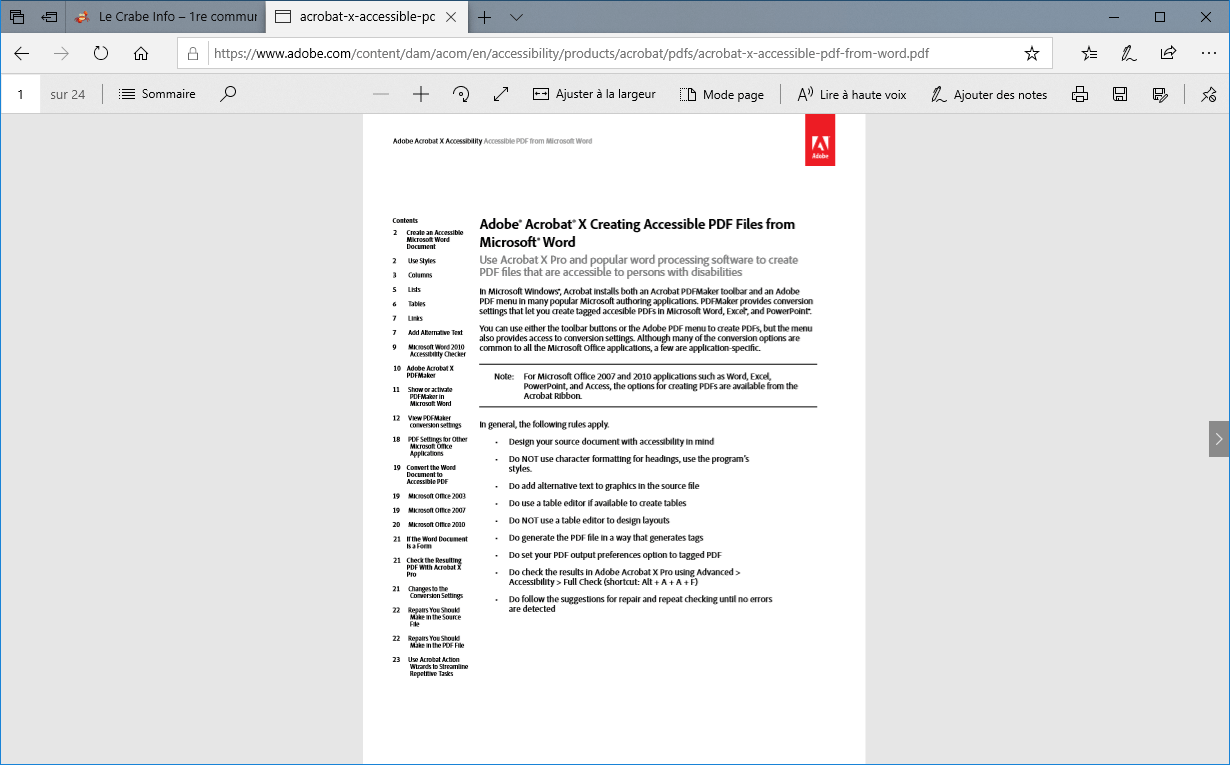Click 'Adobe Acrobat X PDFMaker' contents entry
The width and height of the screenshot is (1230, 765).
(430, 372)
